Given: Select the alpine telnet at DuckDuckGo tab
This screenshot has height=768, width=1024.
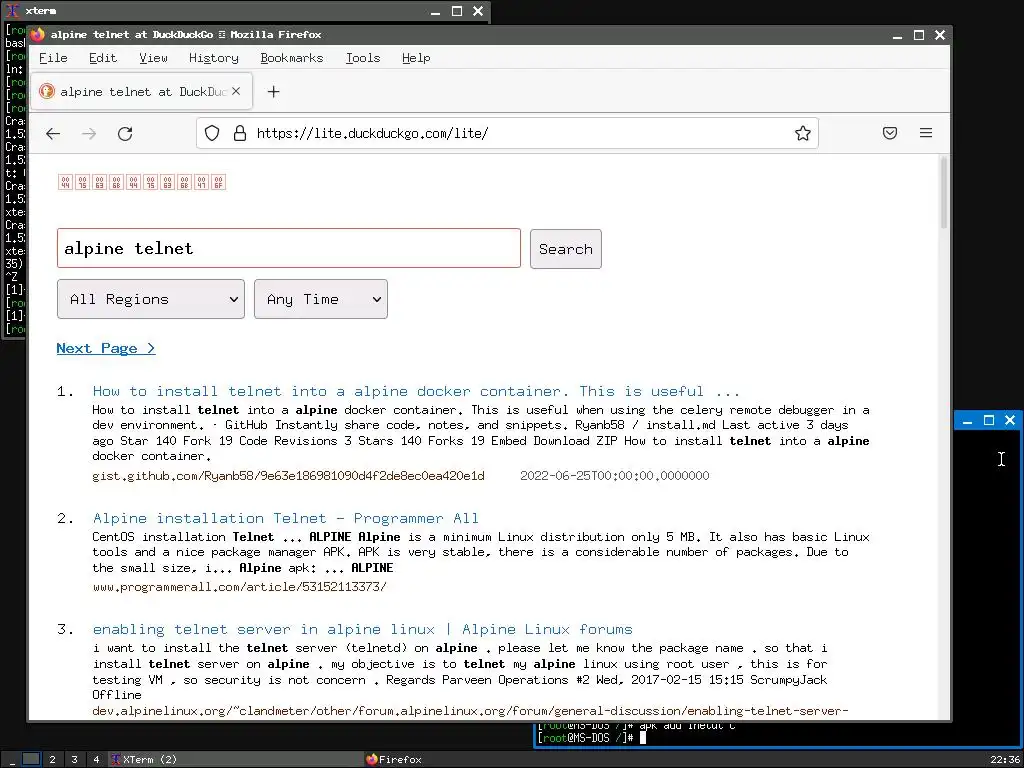Looking at the screenshot, I should (141, 91).
